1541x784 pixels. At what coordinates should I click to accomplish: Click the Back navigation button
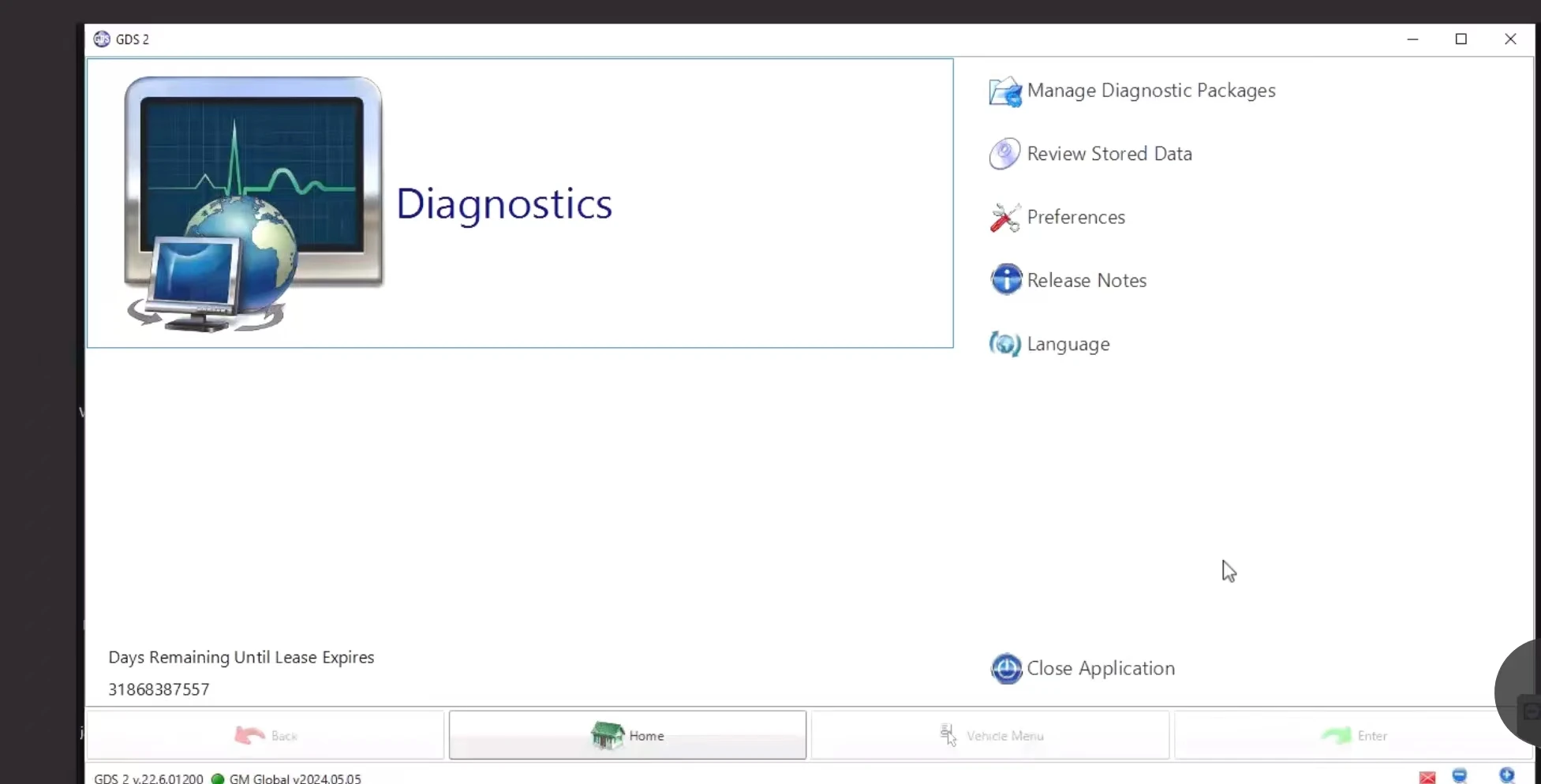click(265, 735)
